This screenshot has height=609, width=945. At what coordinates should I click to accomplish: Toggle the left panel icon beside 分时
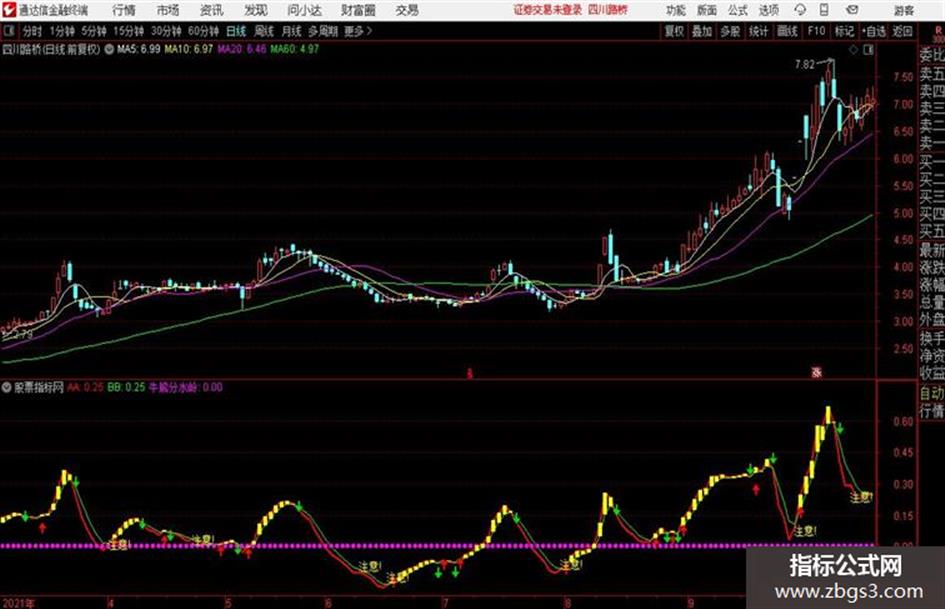coord(9,31)
